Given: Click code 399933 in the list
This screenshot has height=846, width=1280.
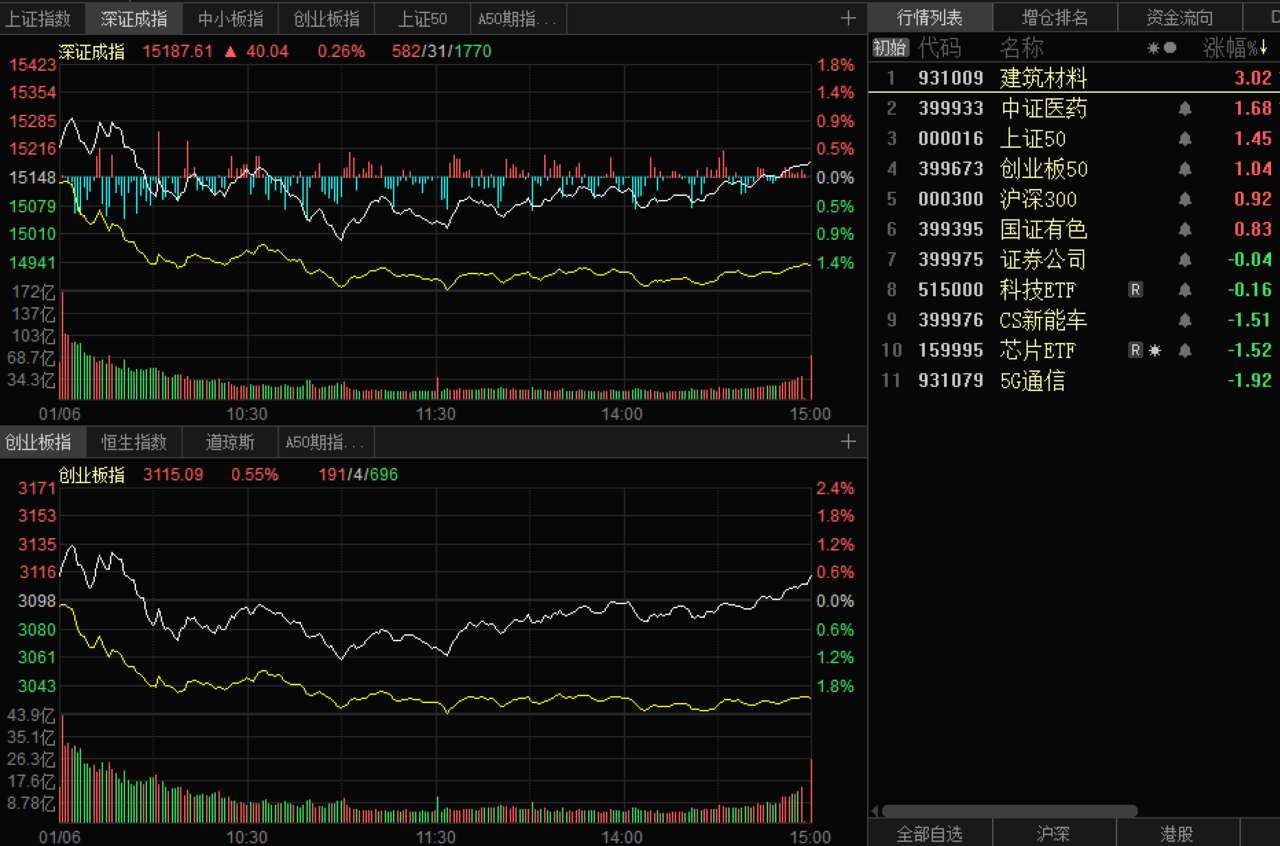Looking at the screenshot, I should 951,108.
